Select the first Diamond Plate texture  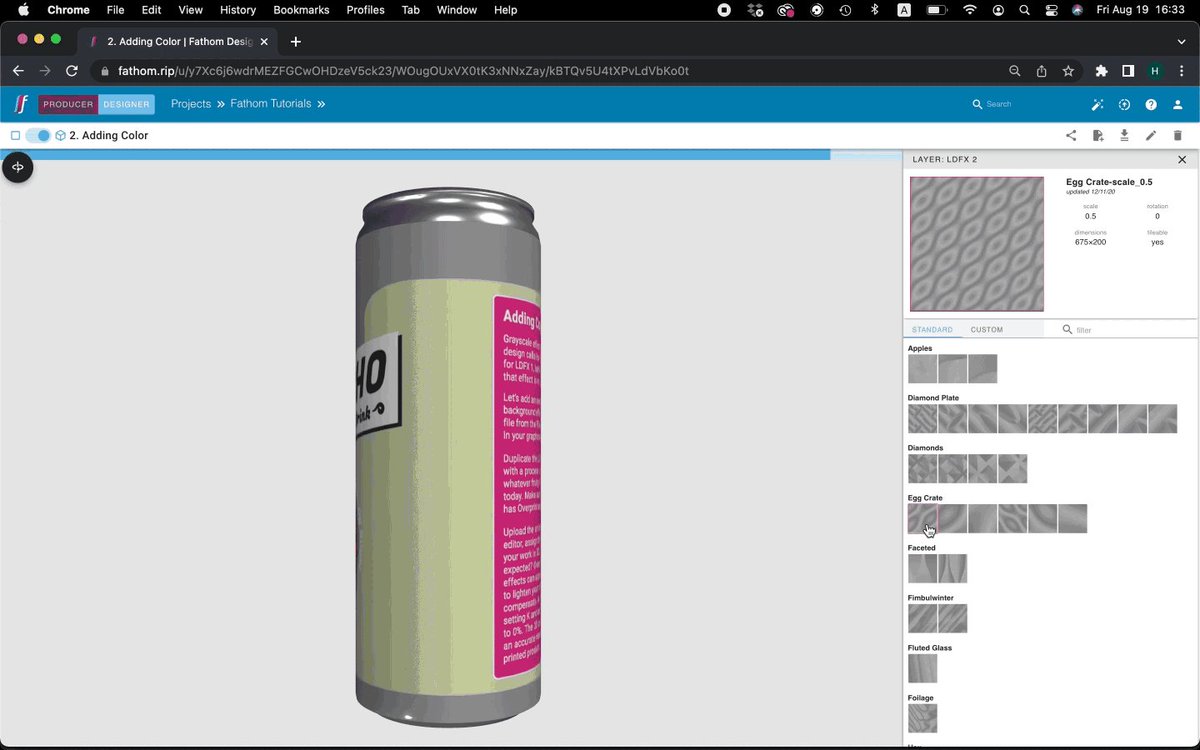pyautogui.click(x=922, y=419)
